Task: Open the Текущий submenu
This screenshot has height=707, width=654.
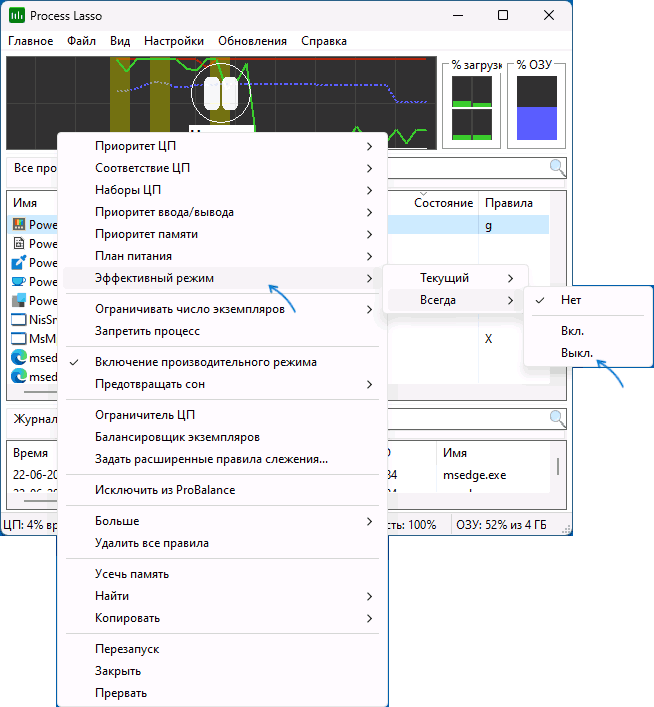Action: [455, 278]
